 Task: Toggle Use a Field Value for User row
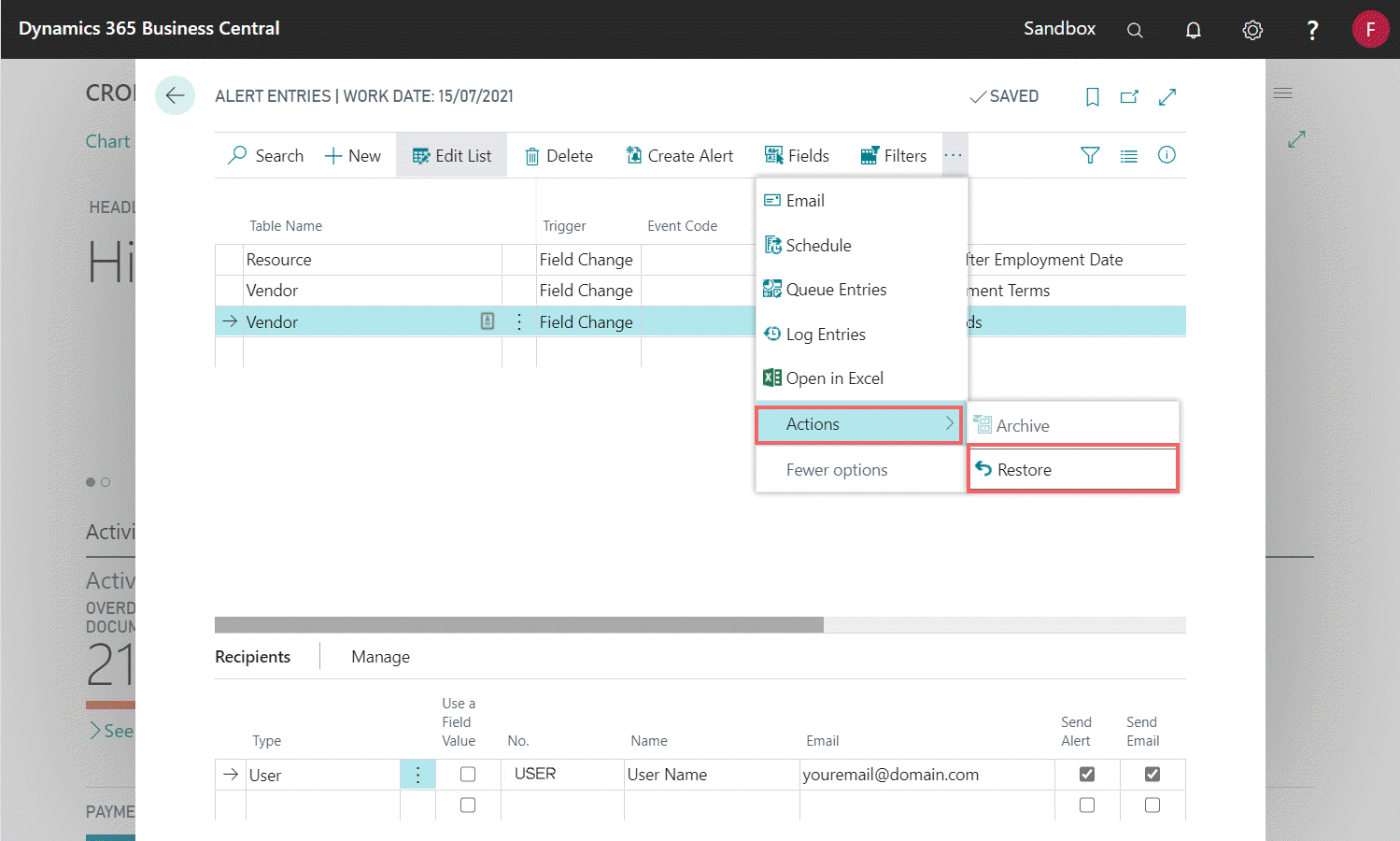(468, 774)
